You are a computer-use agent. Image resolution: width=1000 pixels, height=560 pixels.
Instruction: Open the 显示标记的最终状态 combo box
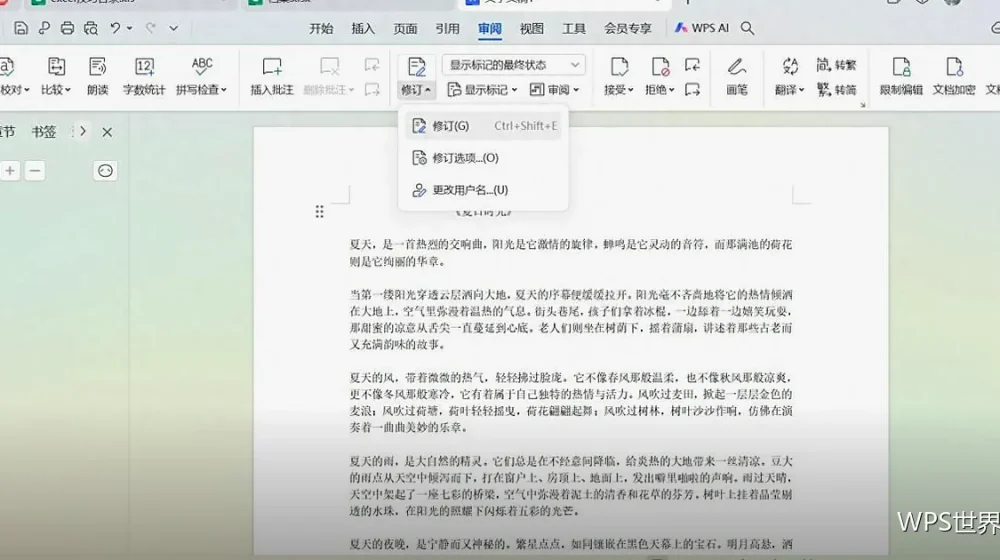(513, 65)
